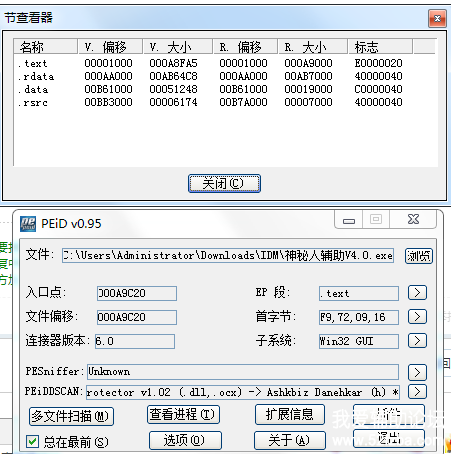
Task: Click the 子系统 field Win32 GUI
Action: (359, 341)
